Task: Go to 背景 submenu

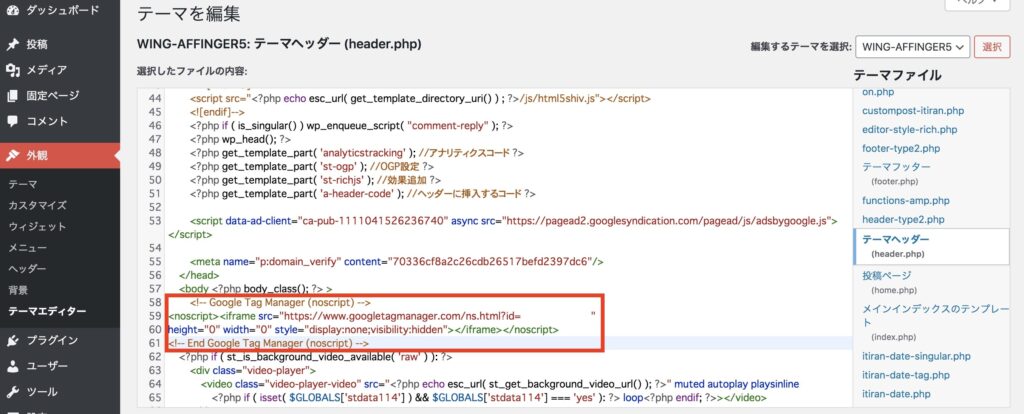Action: click(x=18, y=290)
